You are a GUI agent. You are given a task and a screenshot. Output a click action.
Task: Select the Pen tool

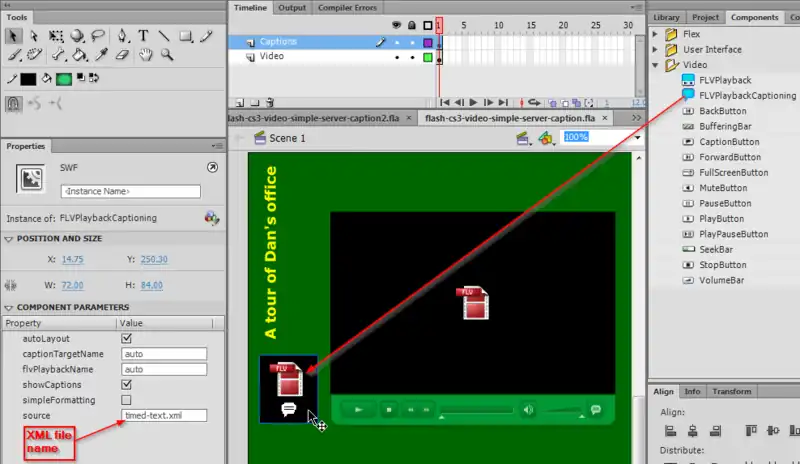(122, 36)
